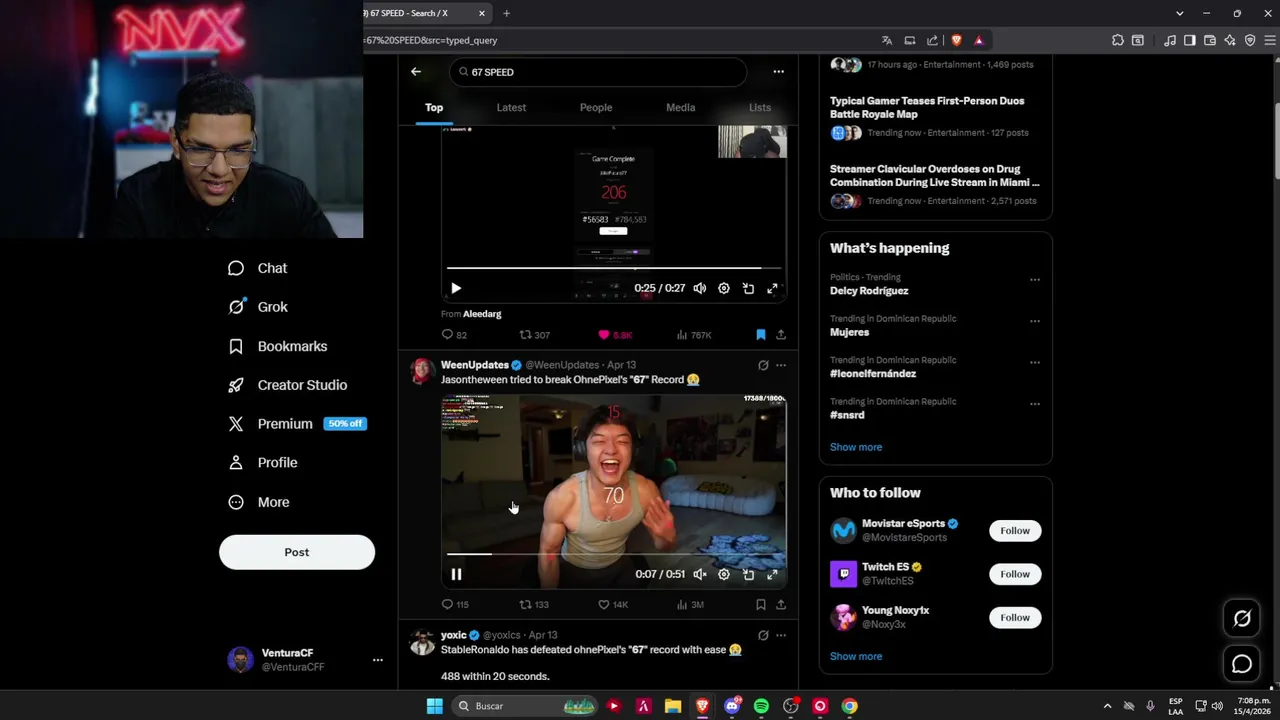
Task: Like the post with 14K likes
Action: [613, 605]
